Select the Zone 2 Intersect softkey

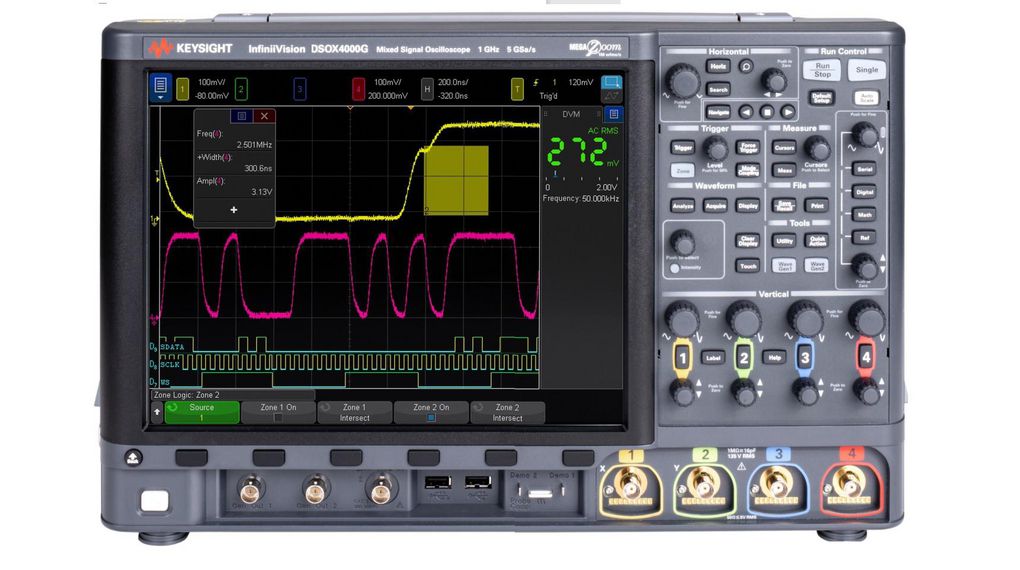[x=507, y=412]
